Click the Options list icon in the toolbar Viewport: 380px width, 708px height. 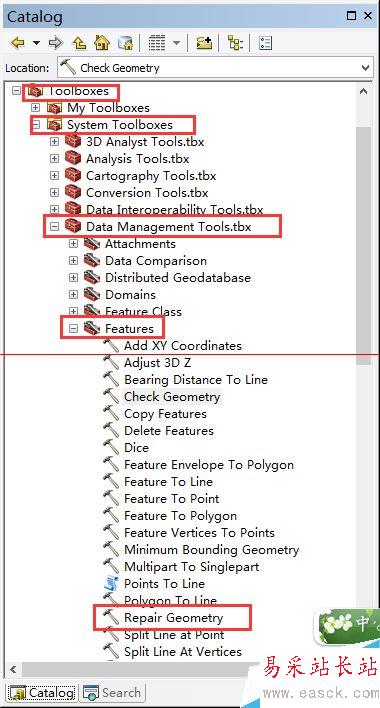click(x=265, y=43)
